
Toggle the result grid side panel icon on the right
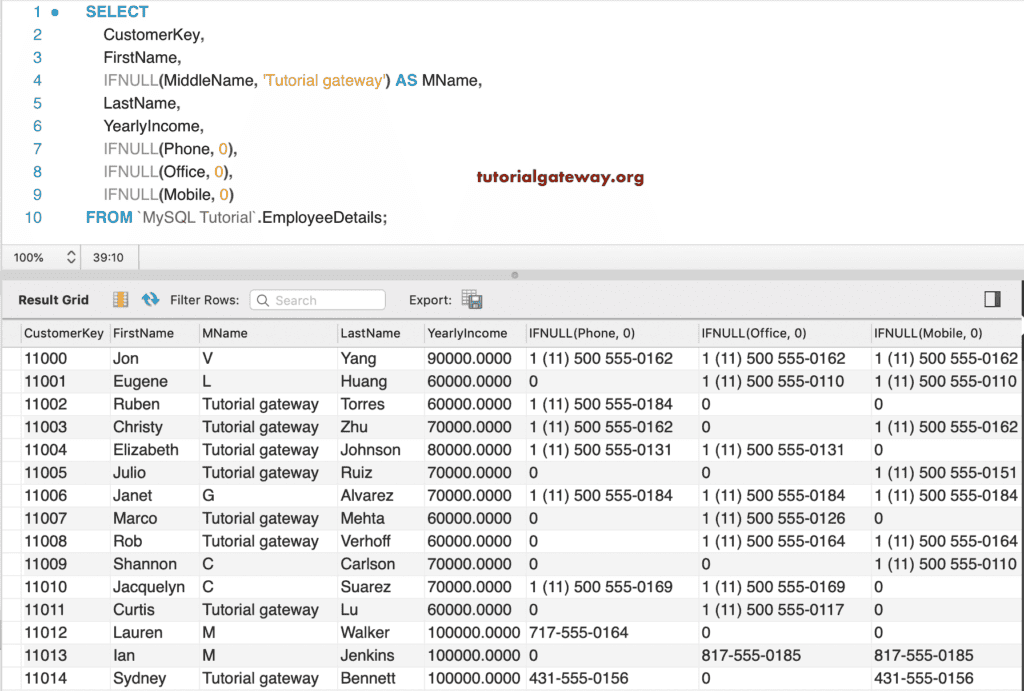[x=992, y=300]
